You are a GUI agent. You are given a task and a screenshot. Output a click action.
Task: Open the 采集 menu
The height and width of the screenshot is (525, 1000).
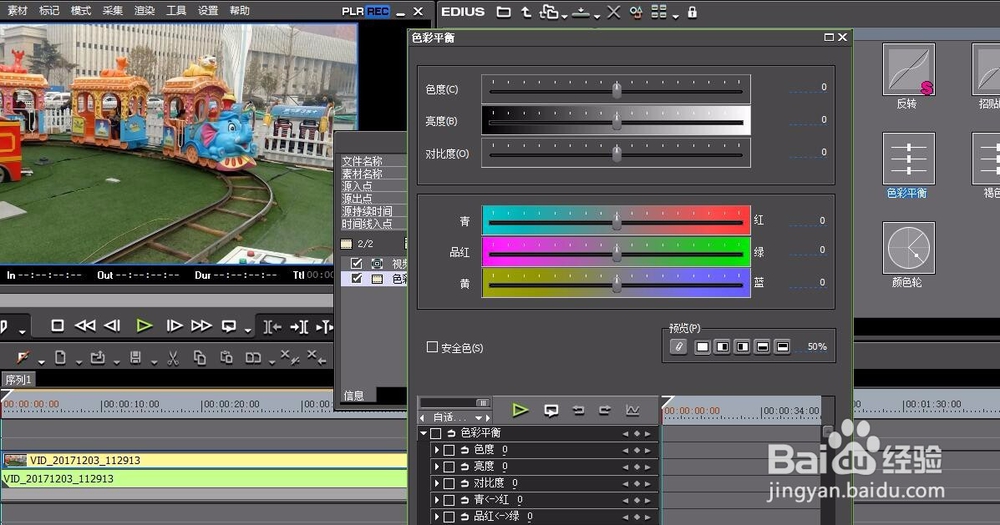click(112, 10)
